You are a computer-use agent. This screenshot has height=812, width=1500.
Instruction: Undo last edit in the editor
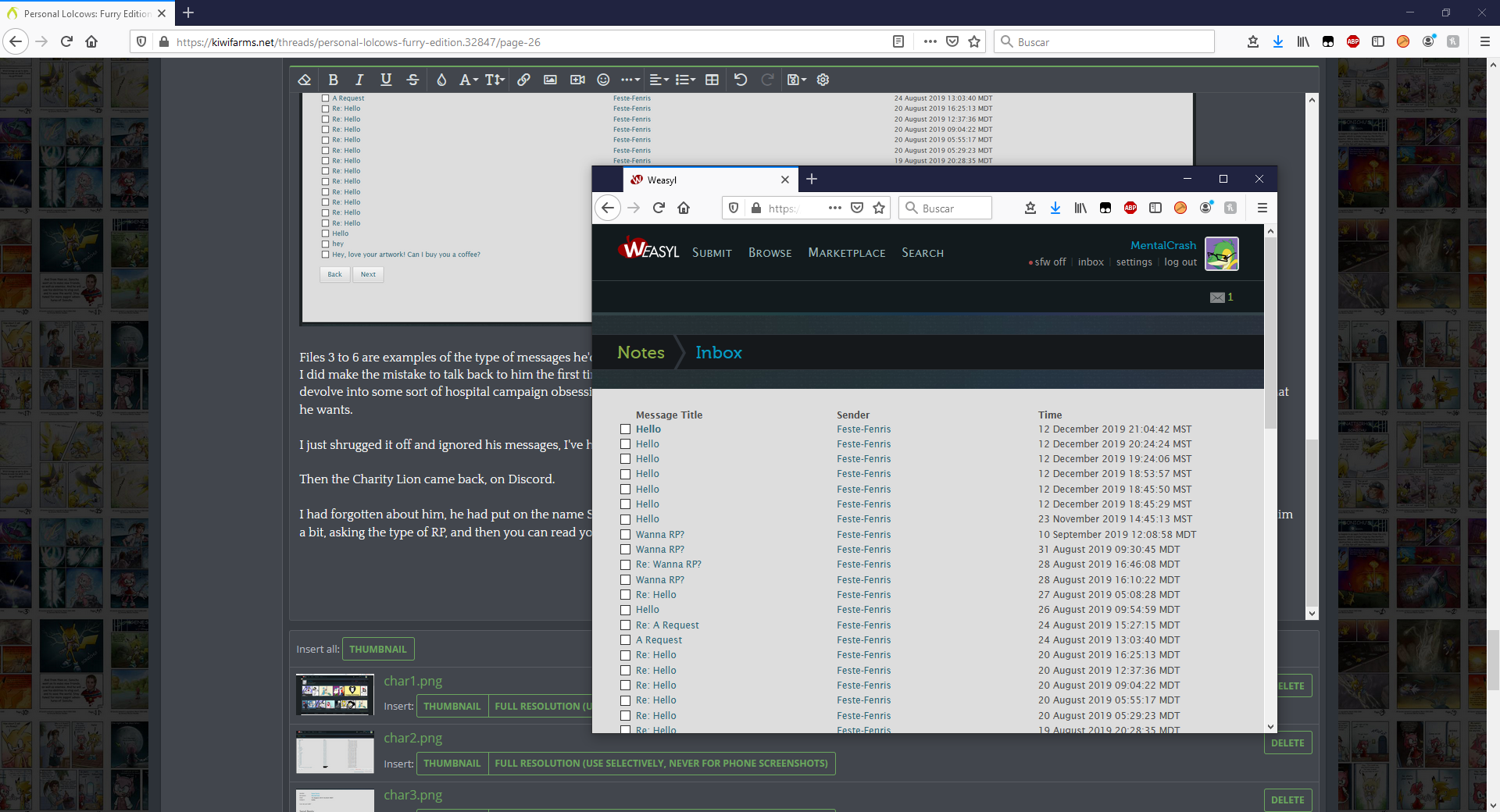click(741, 80)
